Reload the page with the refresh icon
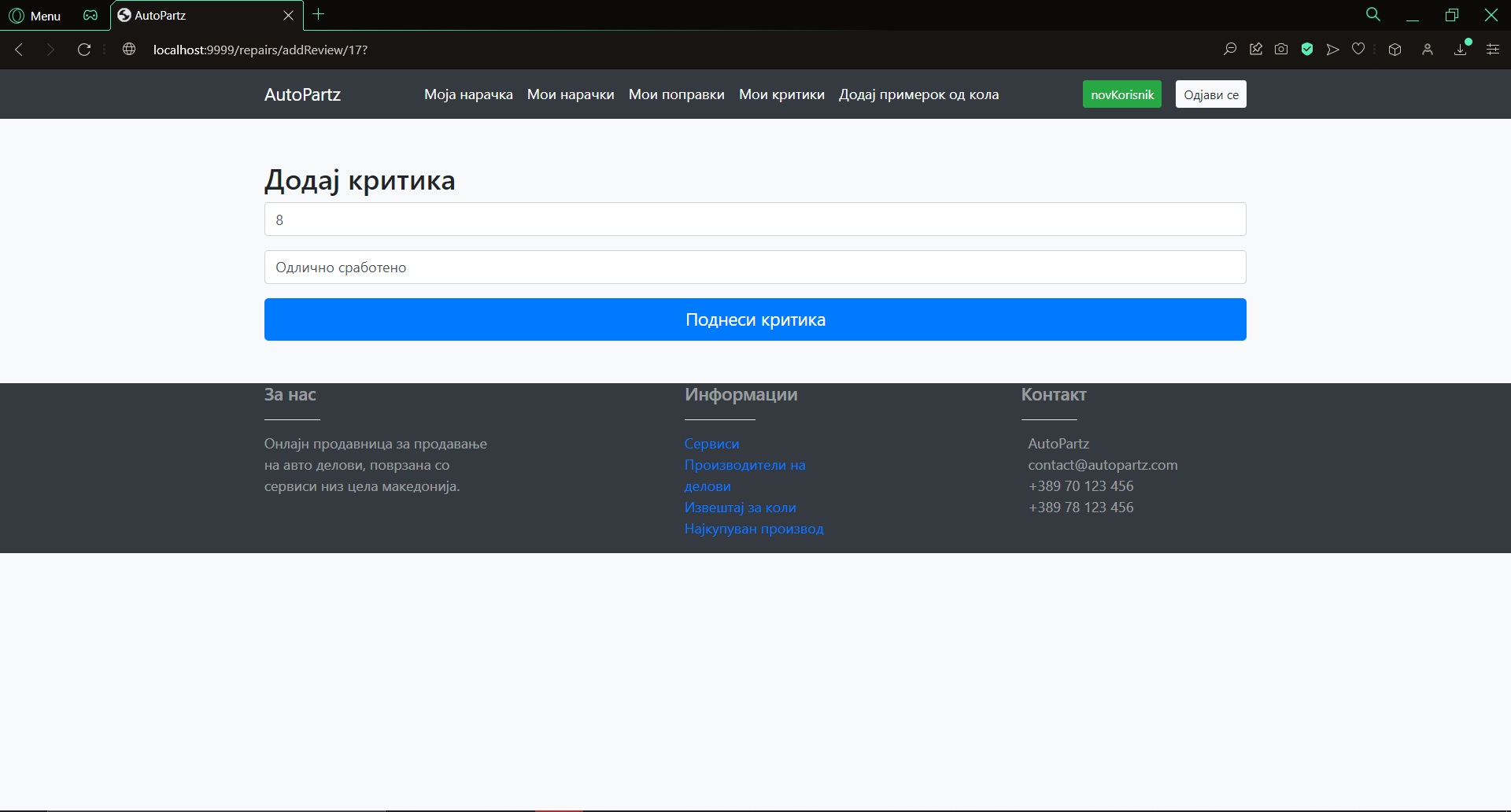This screenshot has height=812, width=1511. pyautogui.click(x=84, y=50)
